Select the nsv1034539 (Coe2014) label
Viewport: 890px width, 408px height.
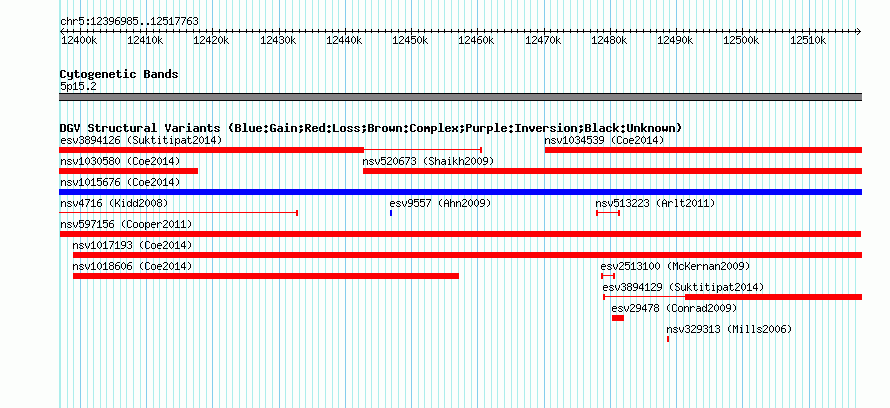click(604, 140)
